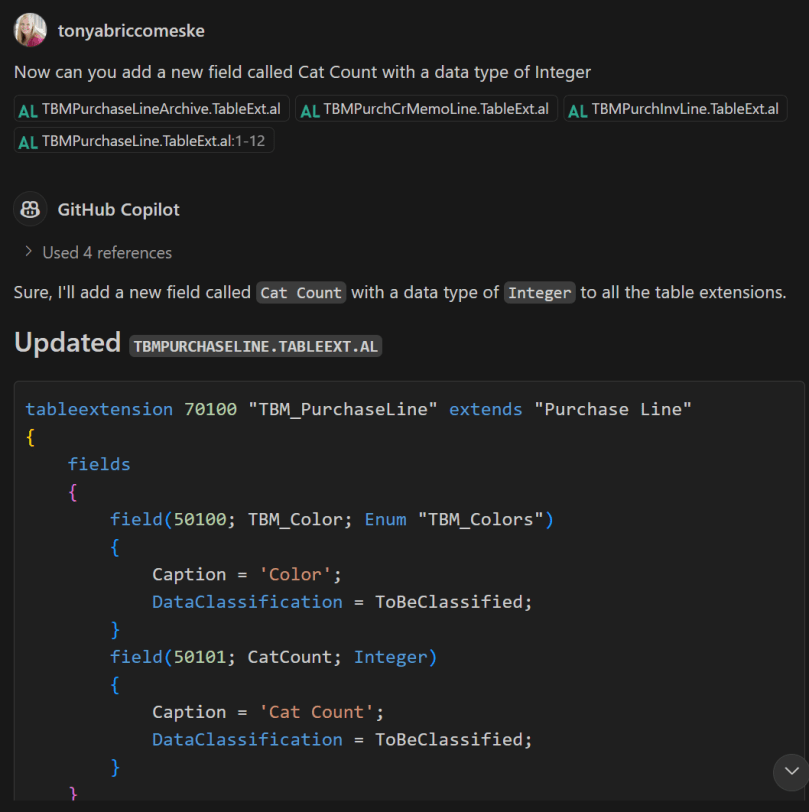Open TBMPurchaseLineArchive.TableExt.al reference

148,109
